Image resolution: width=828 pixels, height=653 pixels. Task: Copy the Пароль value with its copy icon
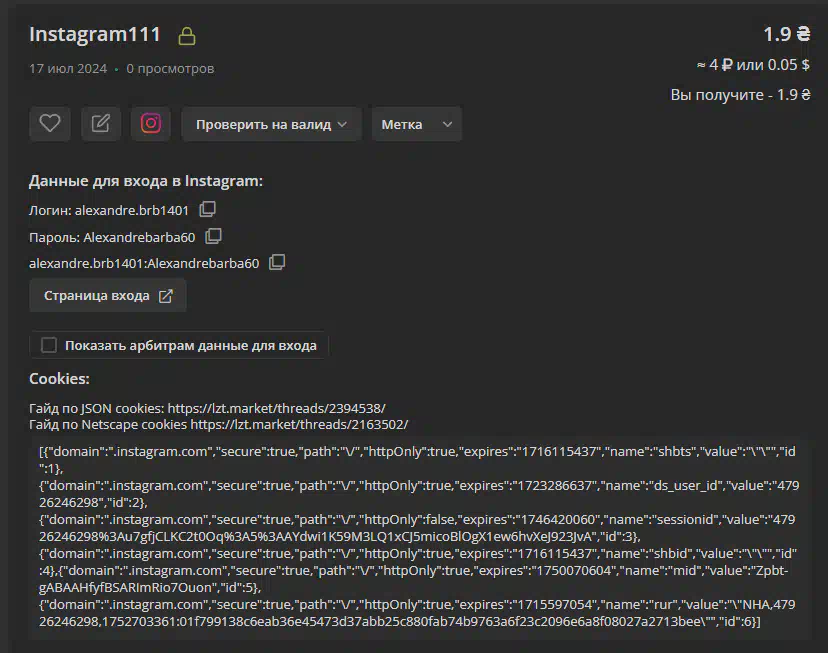coord(213,237)
